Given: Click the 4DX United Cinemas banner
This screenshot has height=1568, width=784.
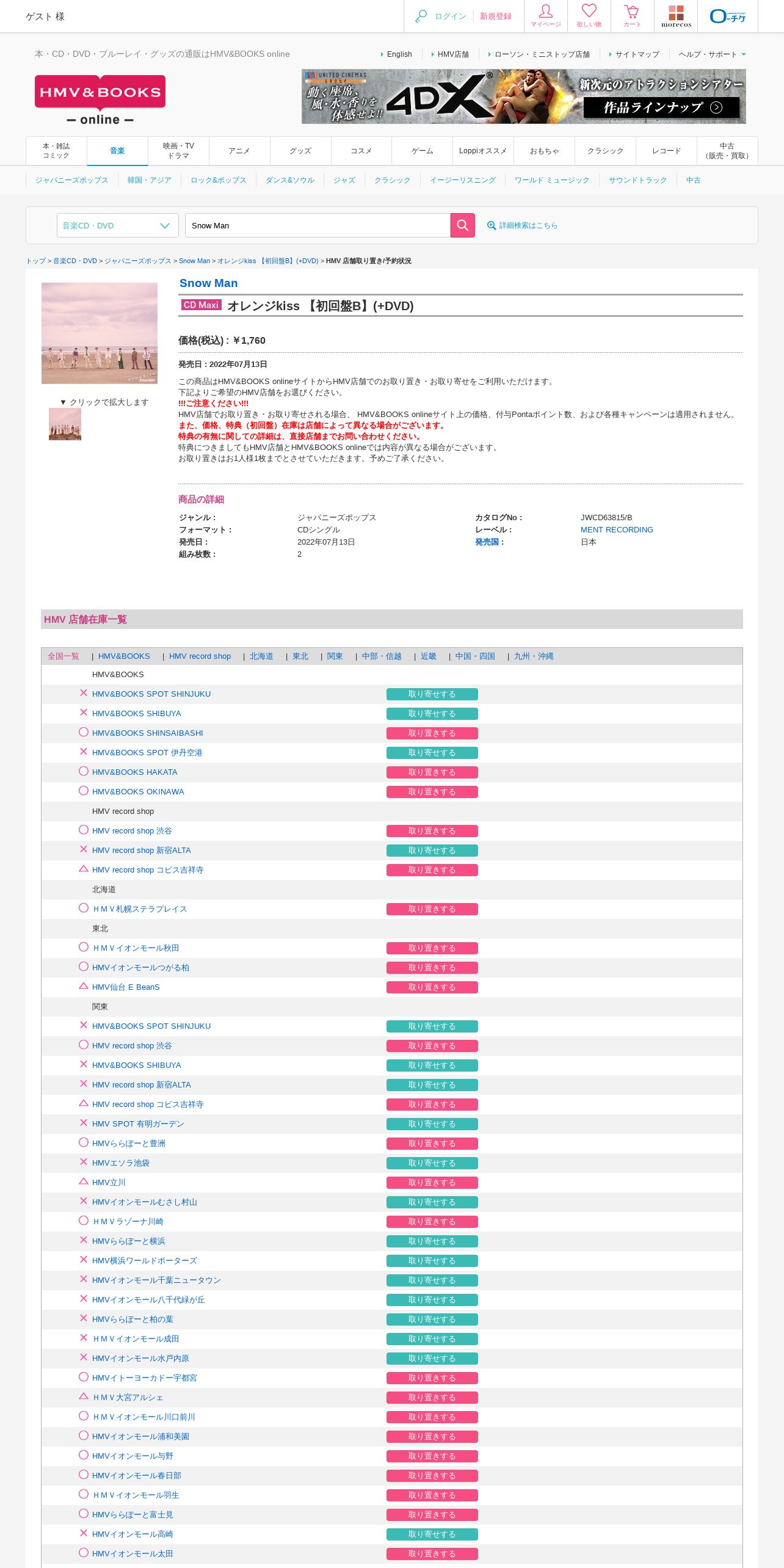Looking at the screenshot, I should pos(524,96).
